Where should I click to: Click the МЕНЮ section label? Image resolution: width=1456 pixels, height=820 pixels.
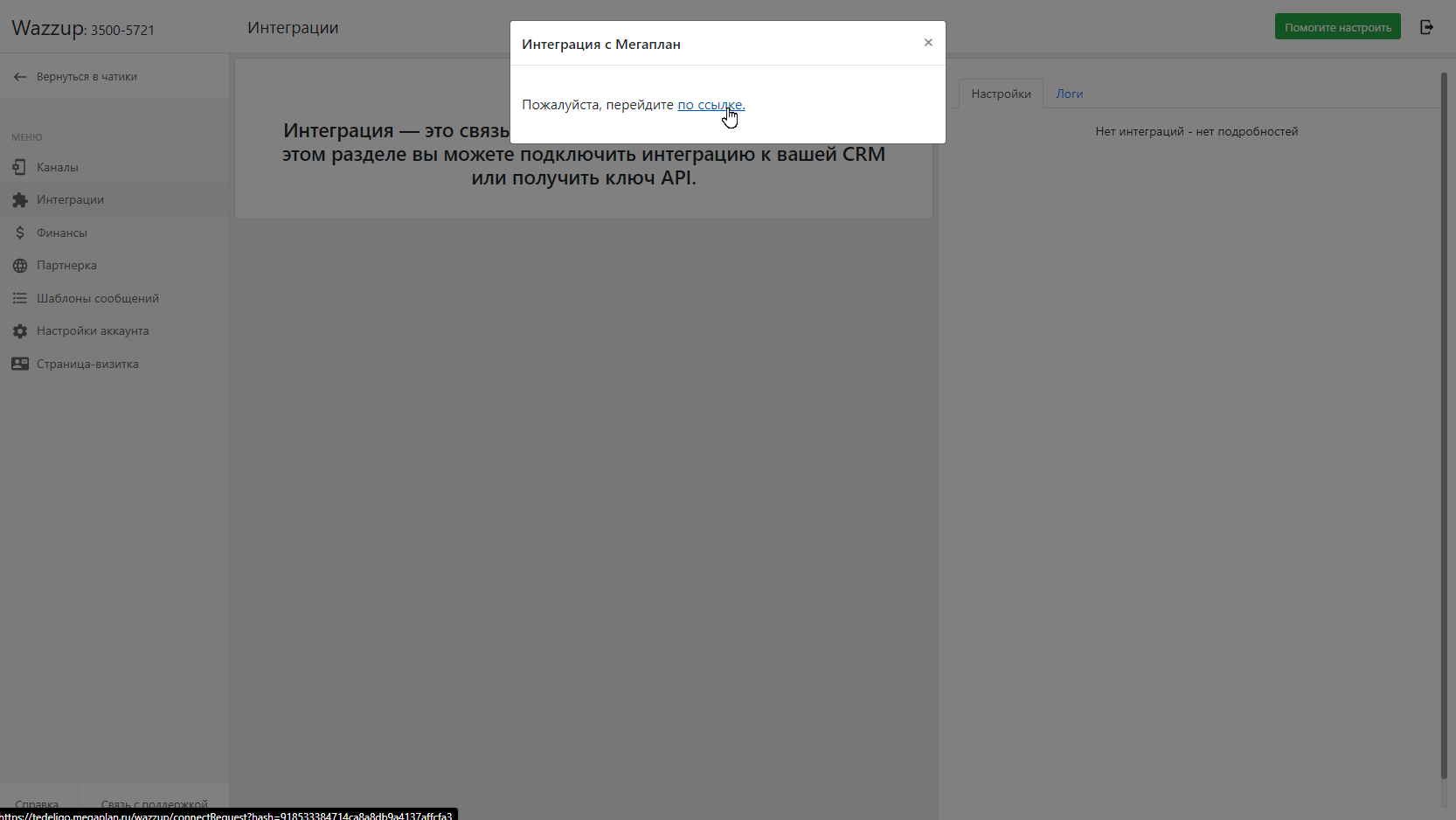(x=27, y=137)
